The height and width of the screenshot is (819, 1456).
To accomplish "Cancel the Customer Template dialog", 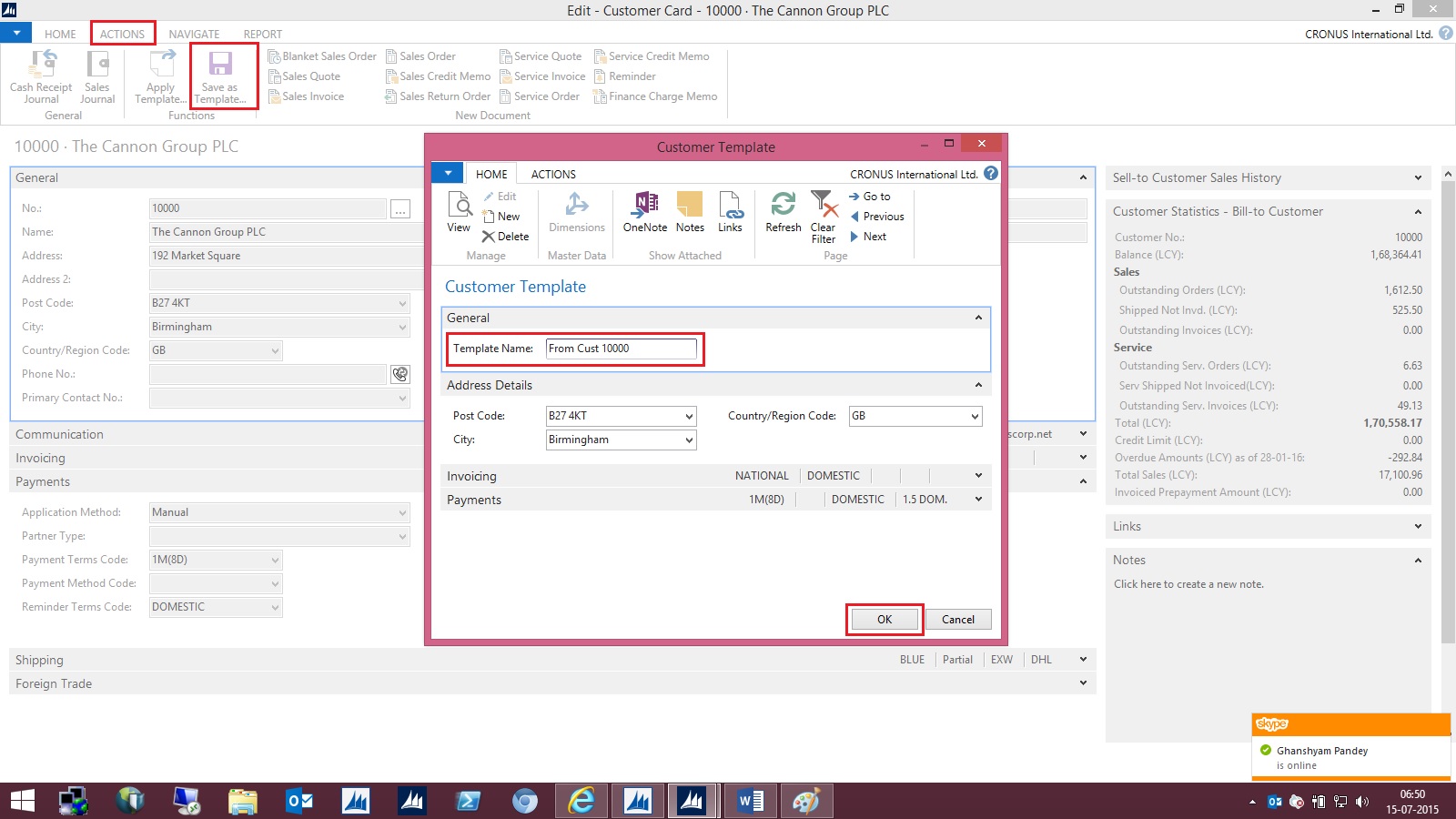I will pyautogui.click(x=958, y=620).
